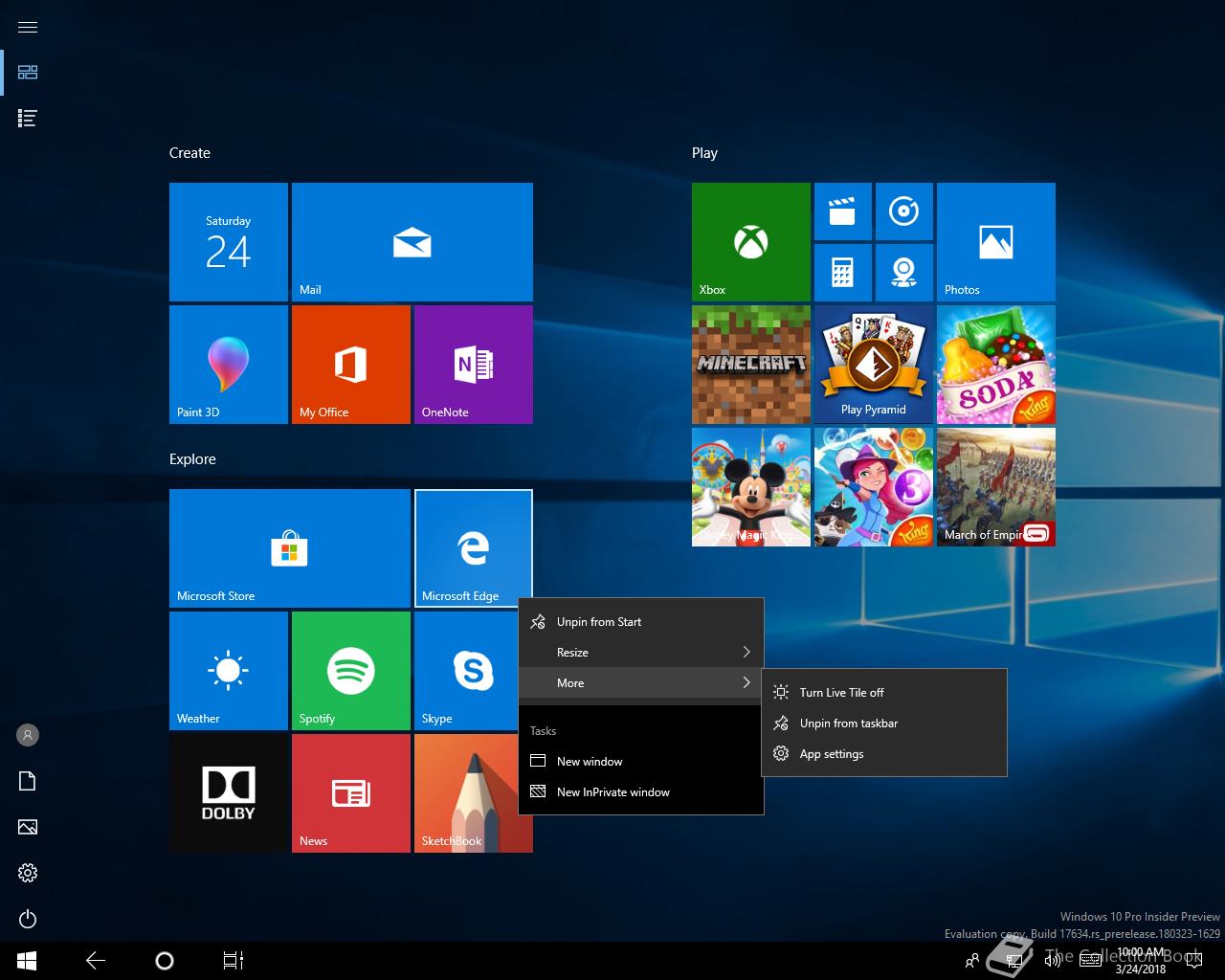
Task: Open the Weather tile
Action: click(229, 671)
